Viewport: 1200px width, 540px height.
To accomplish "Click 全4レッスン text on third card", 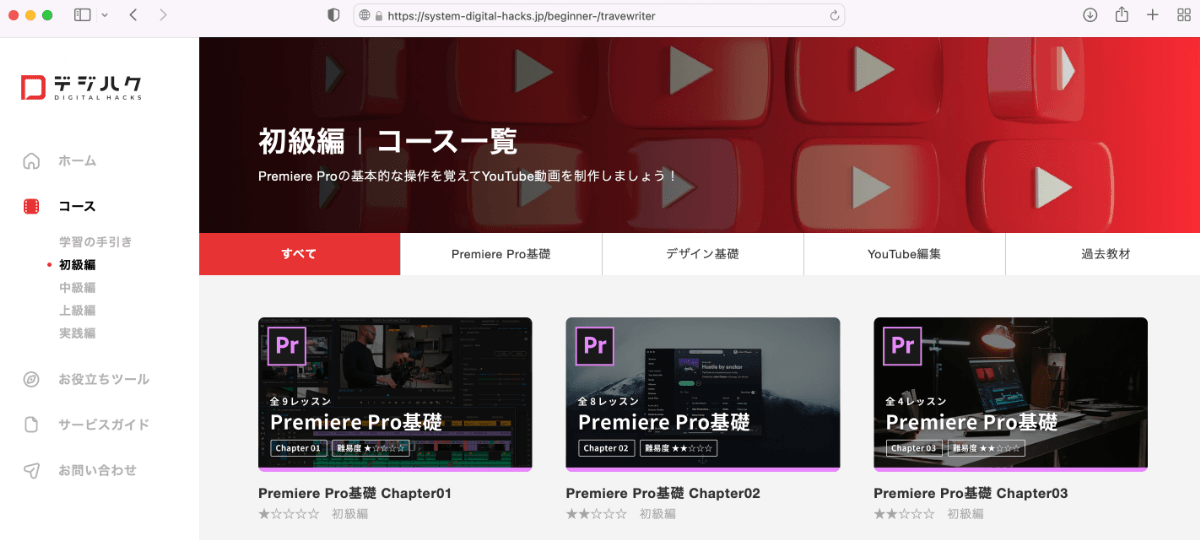I will click(915, 401).
